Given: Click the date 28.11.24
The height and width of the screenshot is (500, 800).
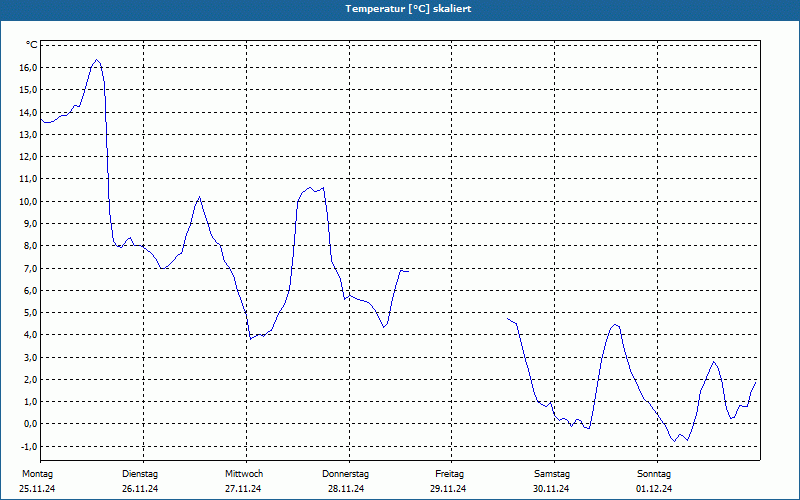Looking at the screenshot, I should point(346,489).
